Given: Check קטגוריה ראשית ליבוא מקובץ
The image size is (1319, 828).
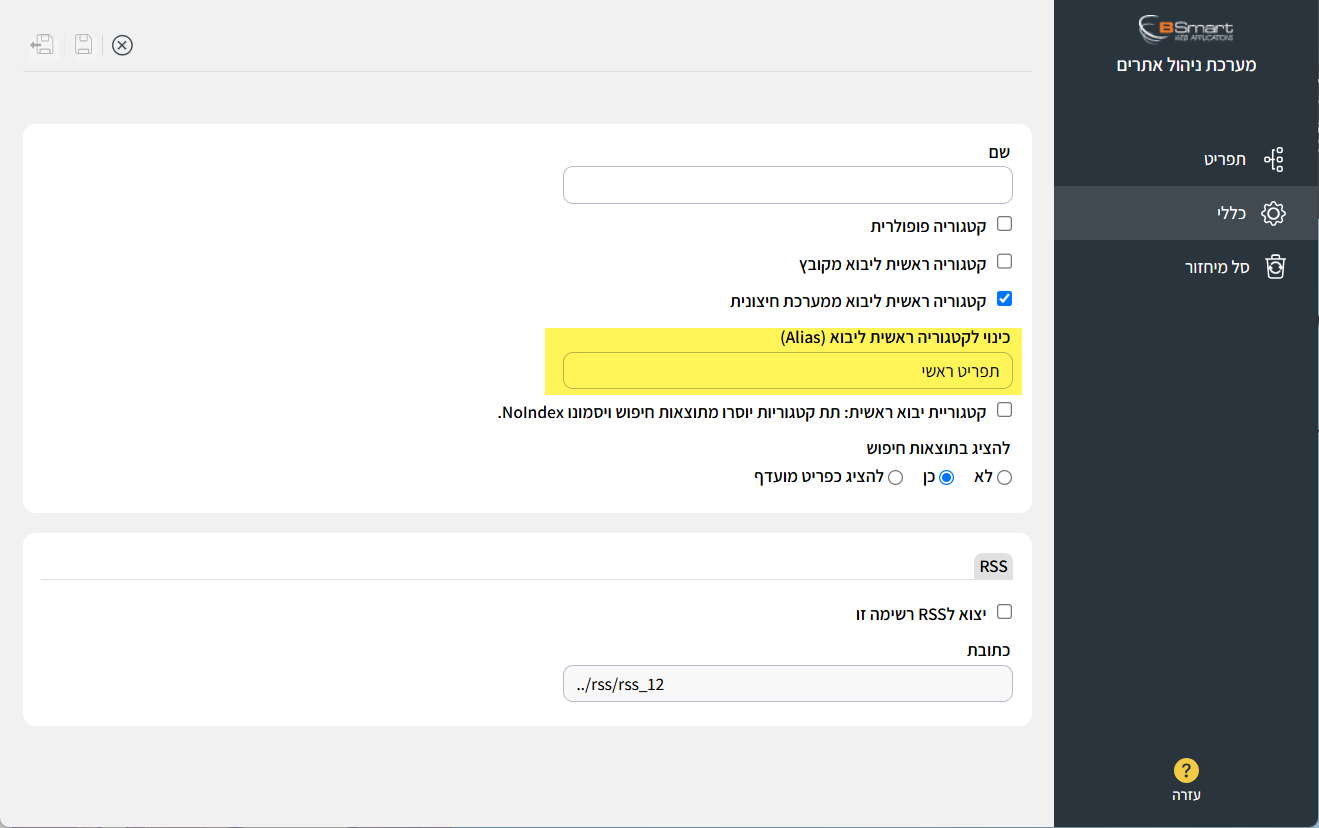Looking at the screenshot, I should [x=1005, y=261].
